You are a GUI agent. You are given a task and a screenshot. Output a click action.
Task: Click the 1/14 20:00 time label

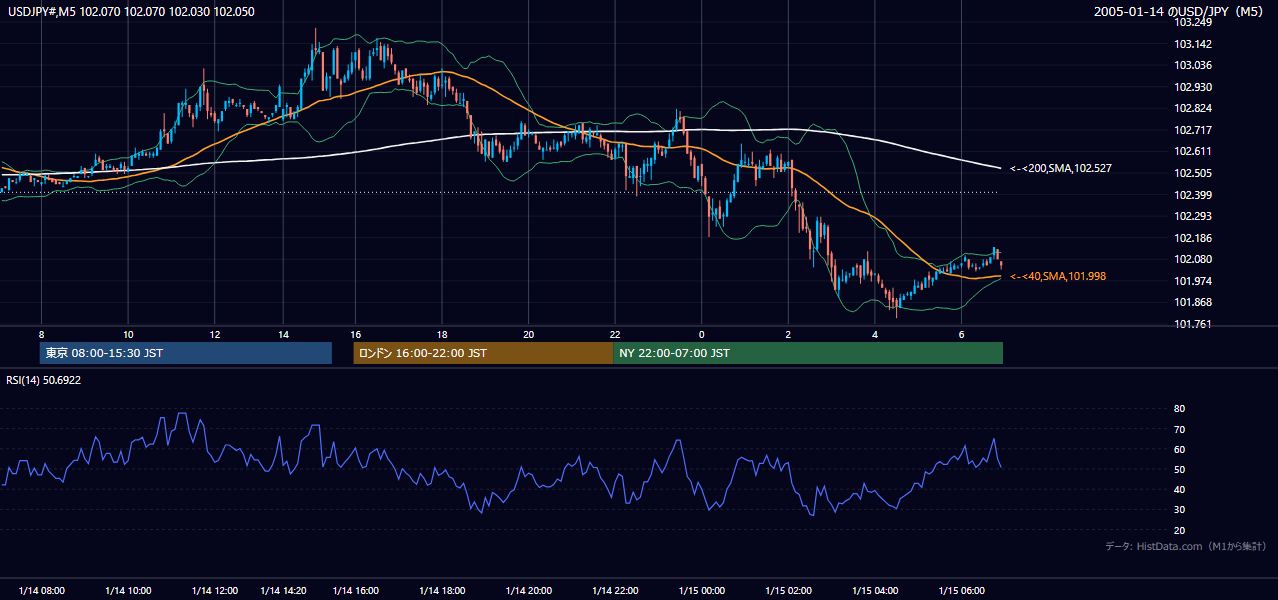coord(529,591)
